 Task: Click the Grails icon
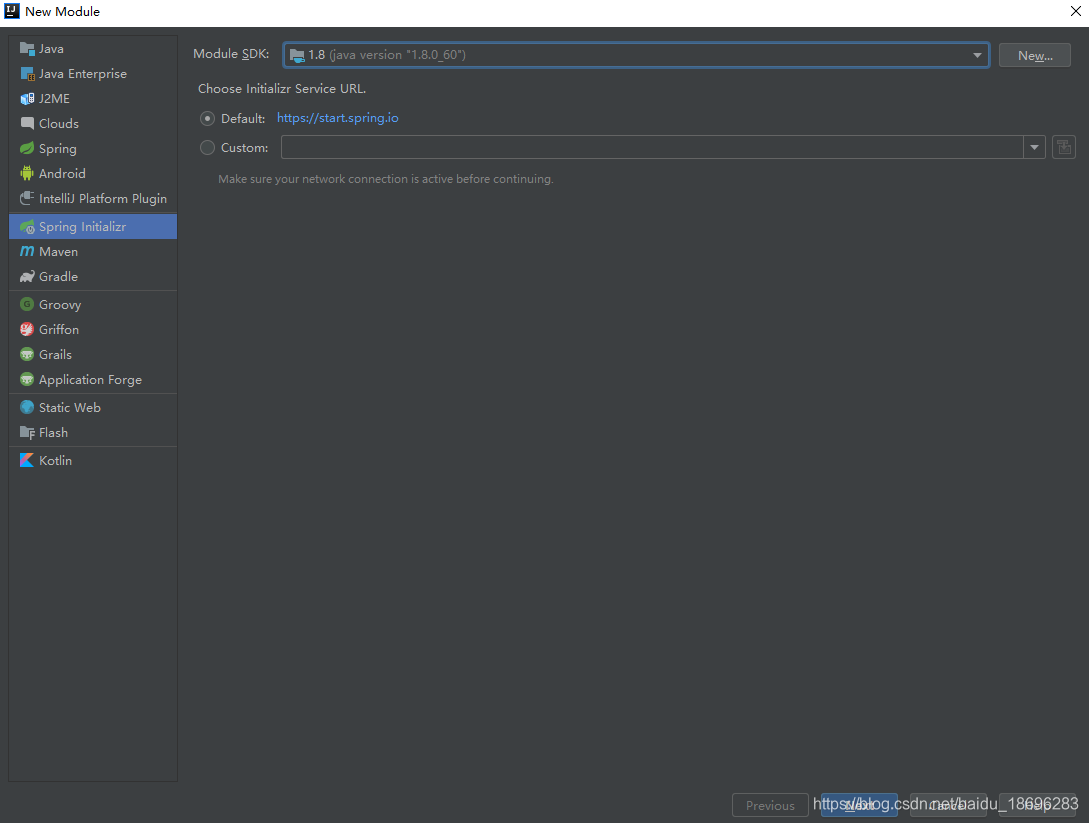tap(27, 354)
